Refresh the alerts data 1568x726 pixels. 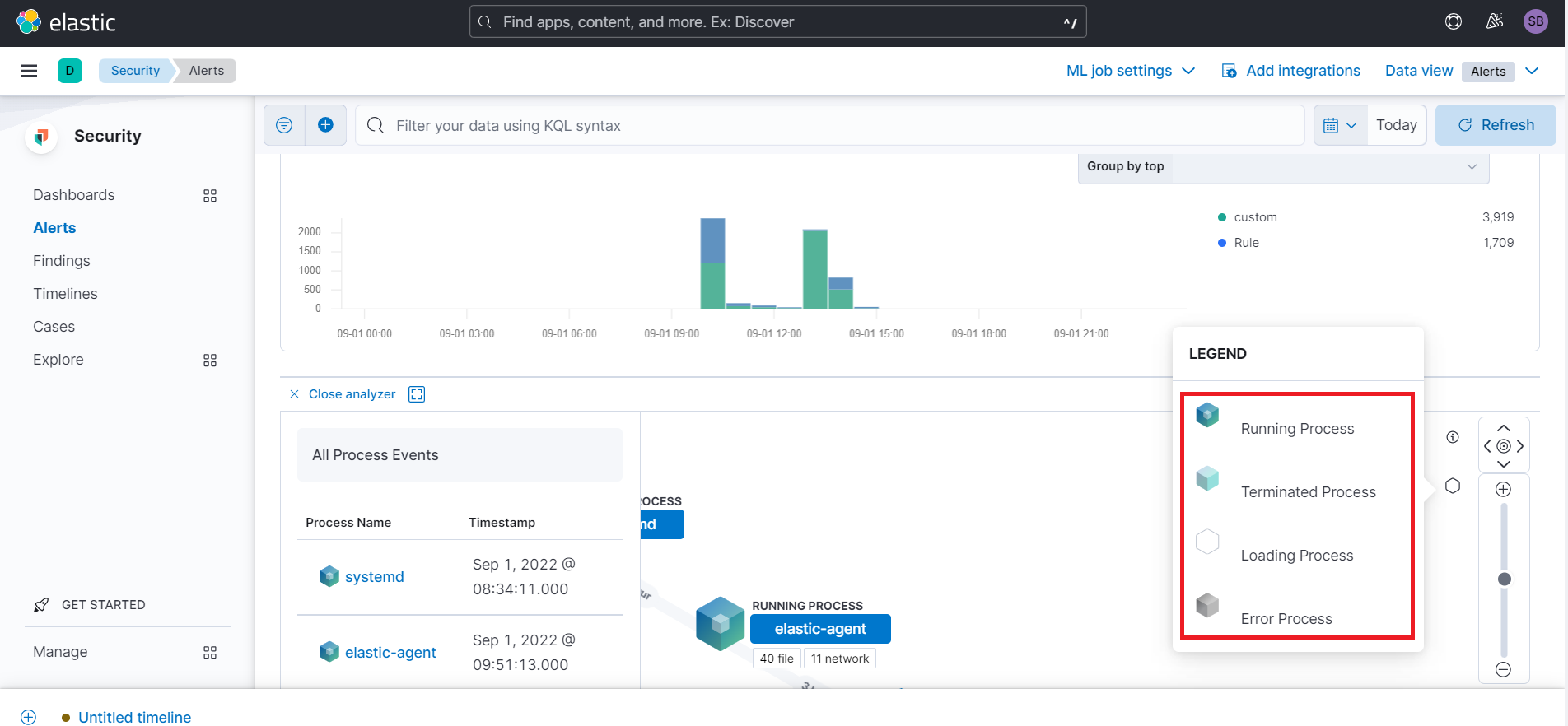tap(1496, 125)
